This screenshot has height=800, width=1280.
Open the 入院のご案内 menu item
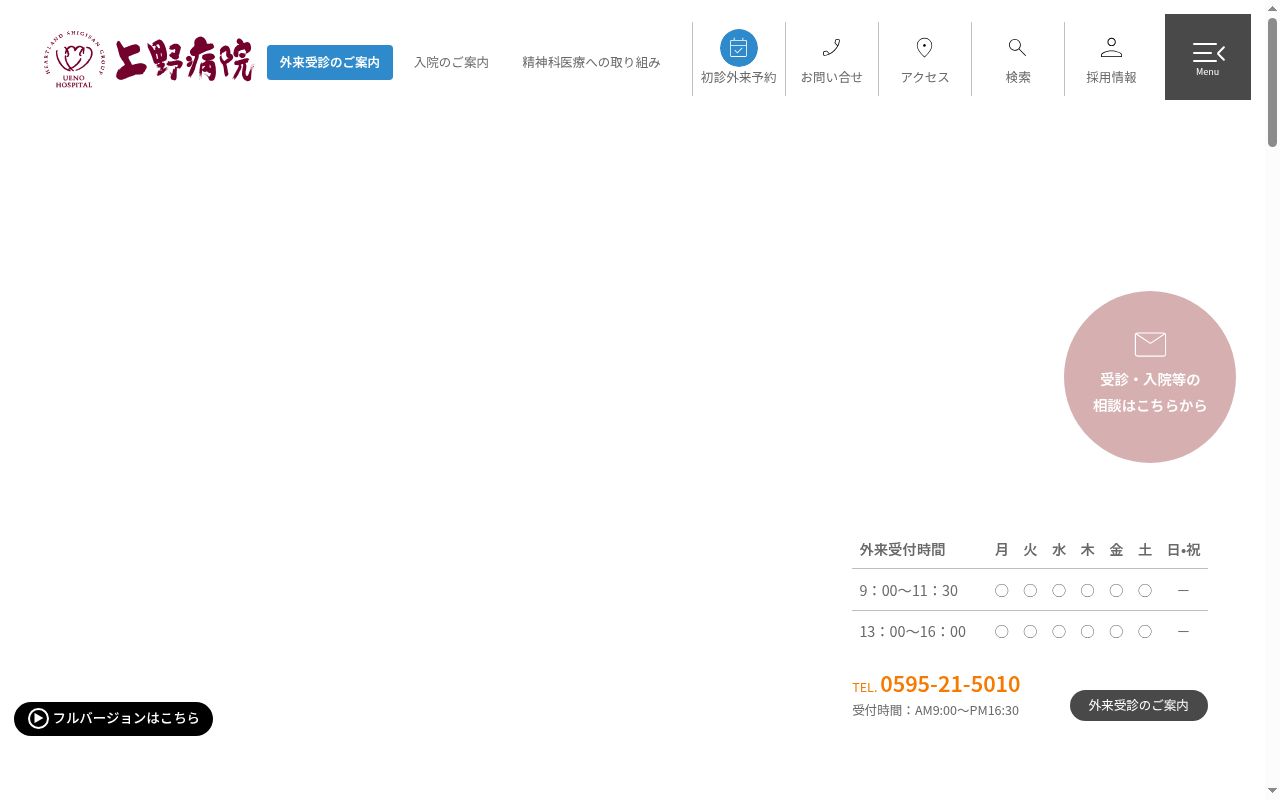[x=451, y=62]
